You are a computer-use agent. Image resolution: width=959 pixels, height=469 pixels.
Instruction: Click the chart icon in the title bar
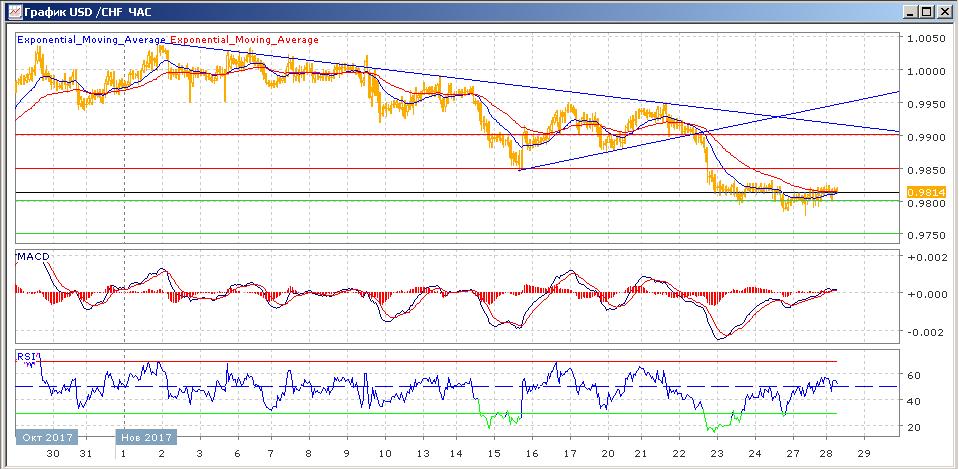(x=12, y=12)
